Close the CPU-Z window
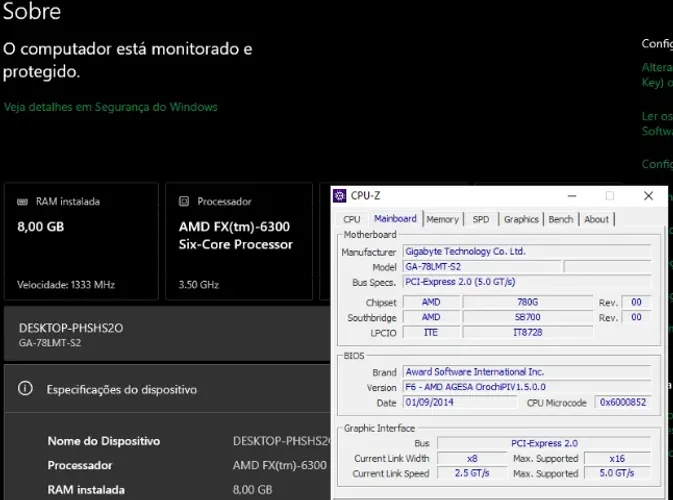Image resolution: width=673 pixels, height=500 pixels. [x=648, y=196]
